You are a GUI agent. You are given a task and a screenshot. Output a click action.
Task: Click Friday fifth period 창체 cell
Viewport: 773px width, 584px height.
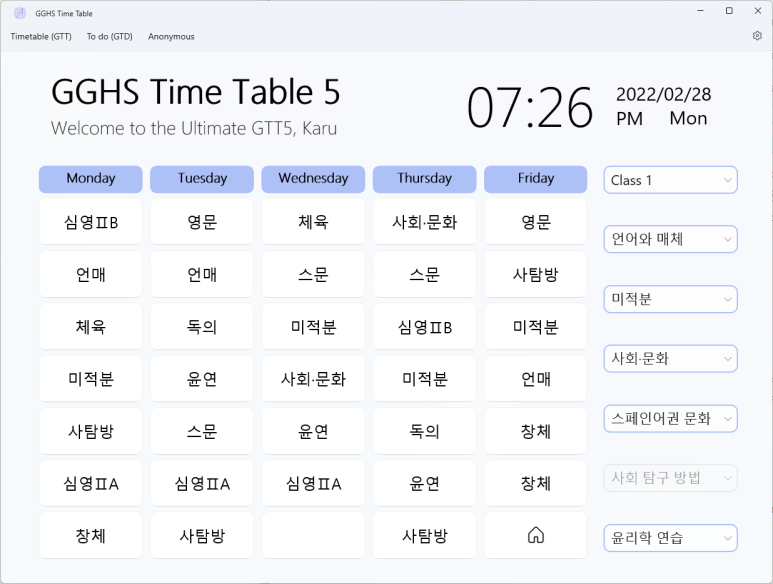[x=536, y=431]
